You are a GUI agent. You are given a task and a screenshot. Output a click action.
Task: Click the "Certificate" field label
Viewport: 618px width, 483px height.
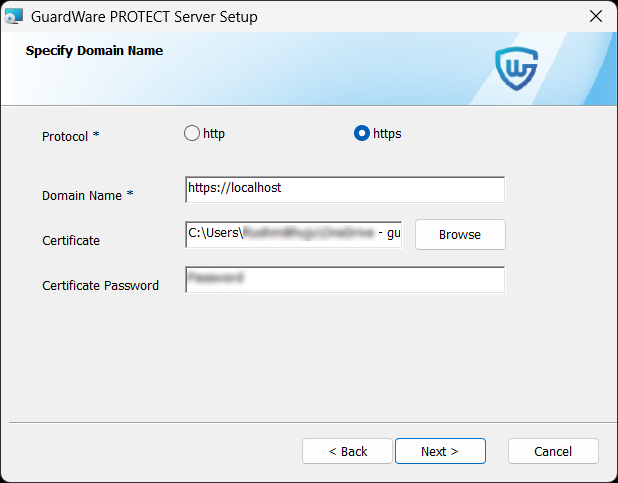pyautogui.click(x=71, y=241)
